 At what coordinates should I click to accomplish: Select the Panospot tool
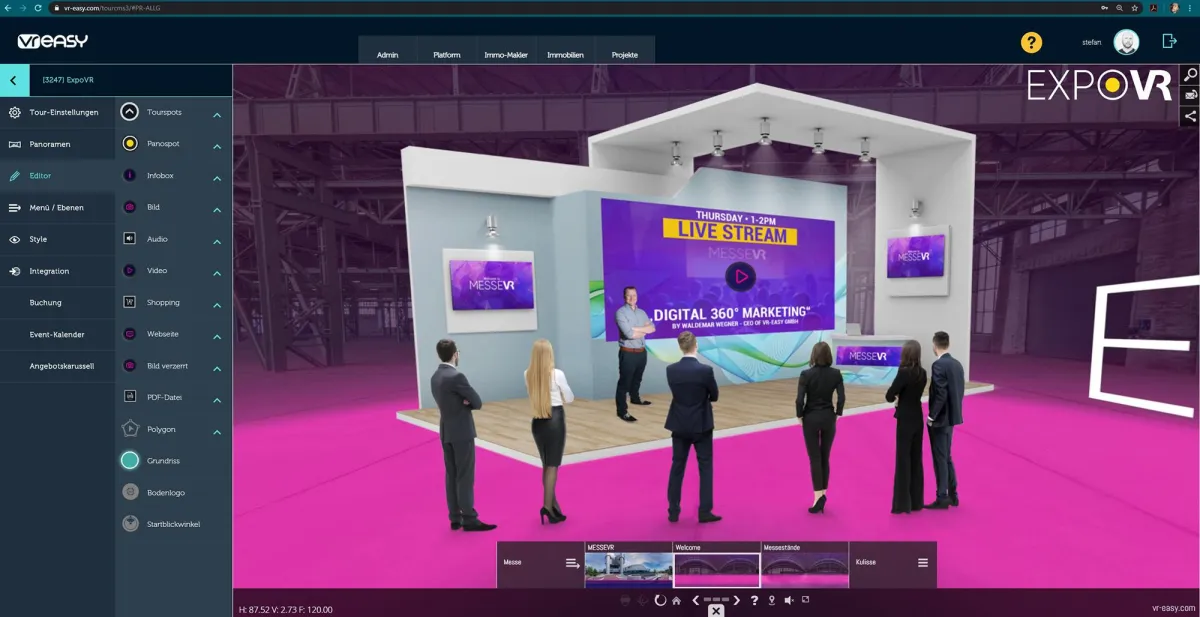coord(129,145)
